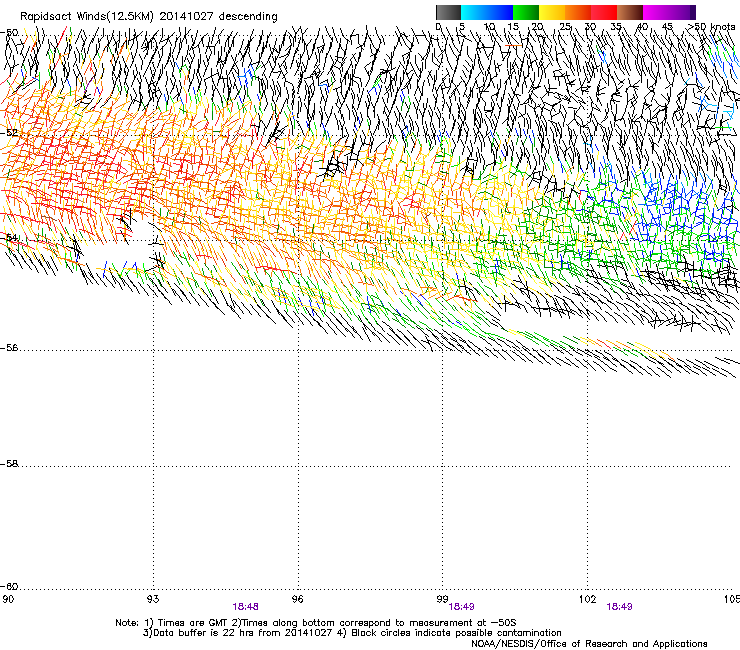Click the 93 longitude label
Image resolution: width=740 pixels, height=650 pixels.
point(153,599)
